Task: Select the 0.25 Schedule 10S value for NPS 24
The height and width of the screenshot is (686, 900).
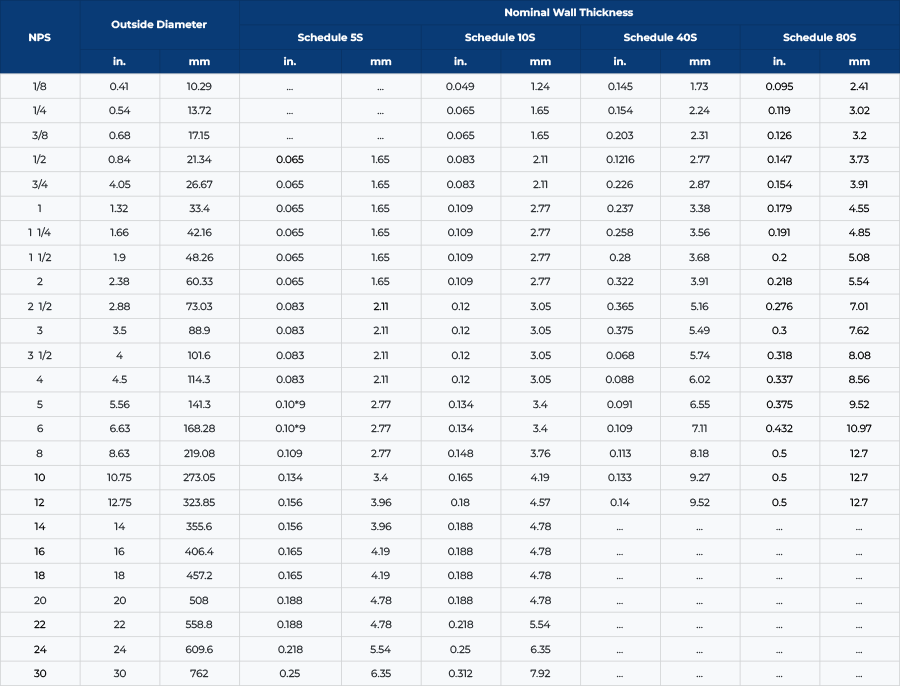Action: pos(460,649)
